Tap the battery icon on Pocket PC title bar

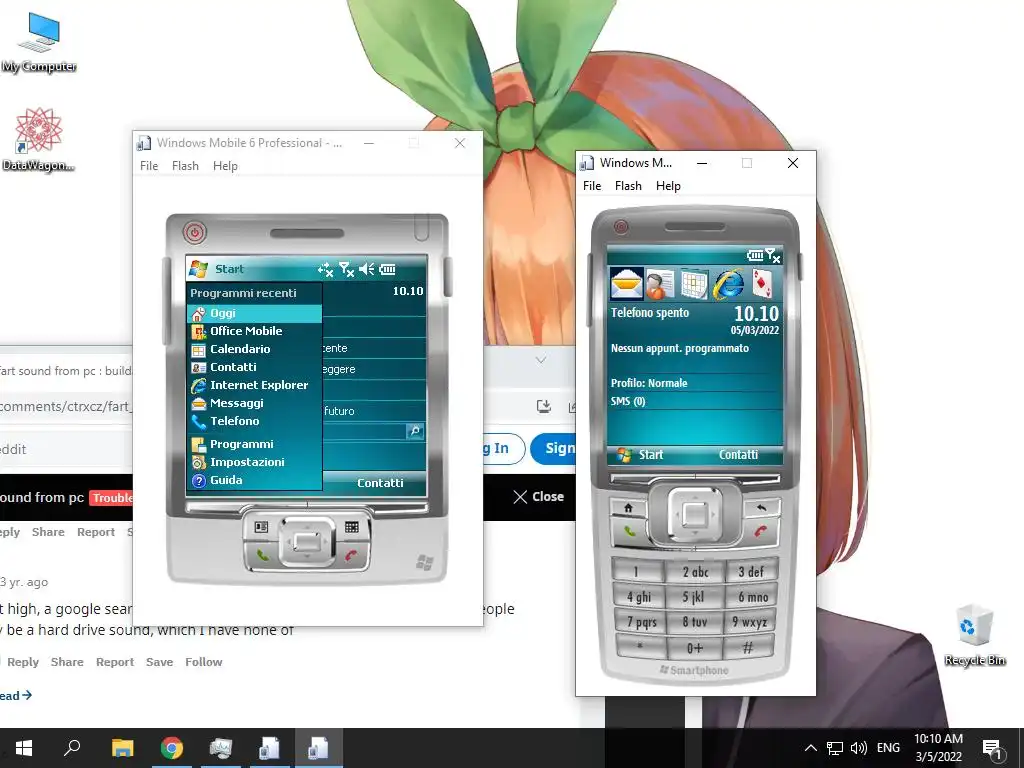click(x=387, y=269)
